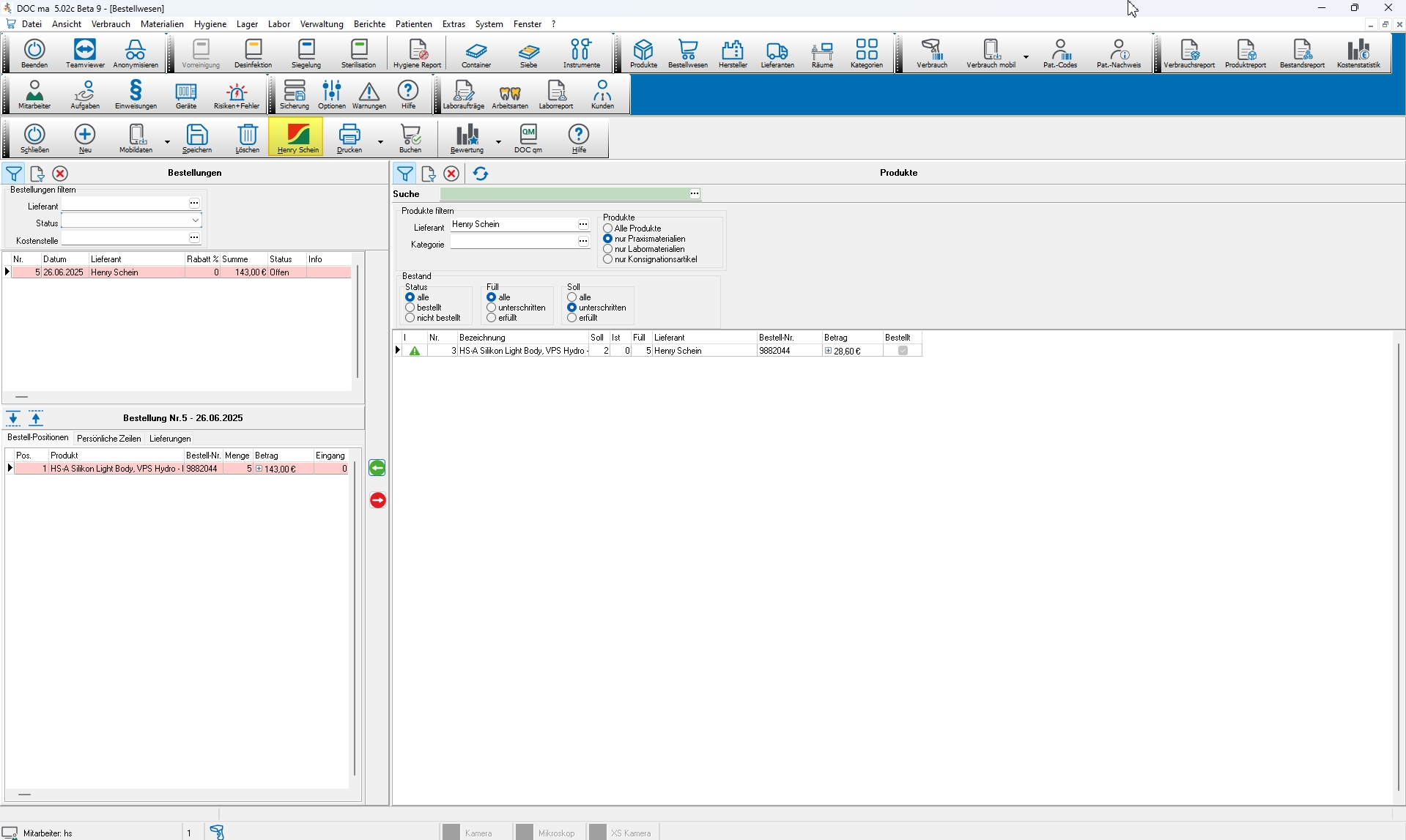Open the Berichte menu

369,24
